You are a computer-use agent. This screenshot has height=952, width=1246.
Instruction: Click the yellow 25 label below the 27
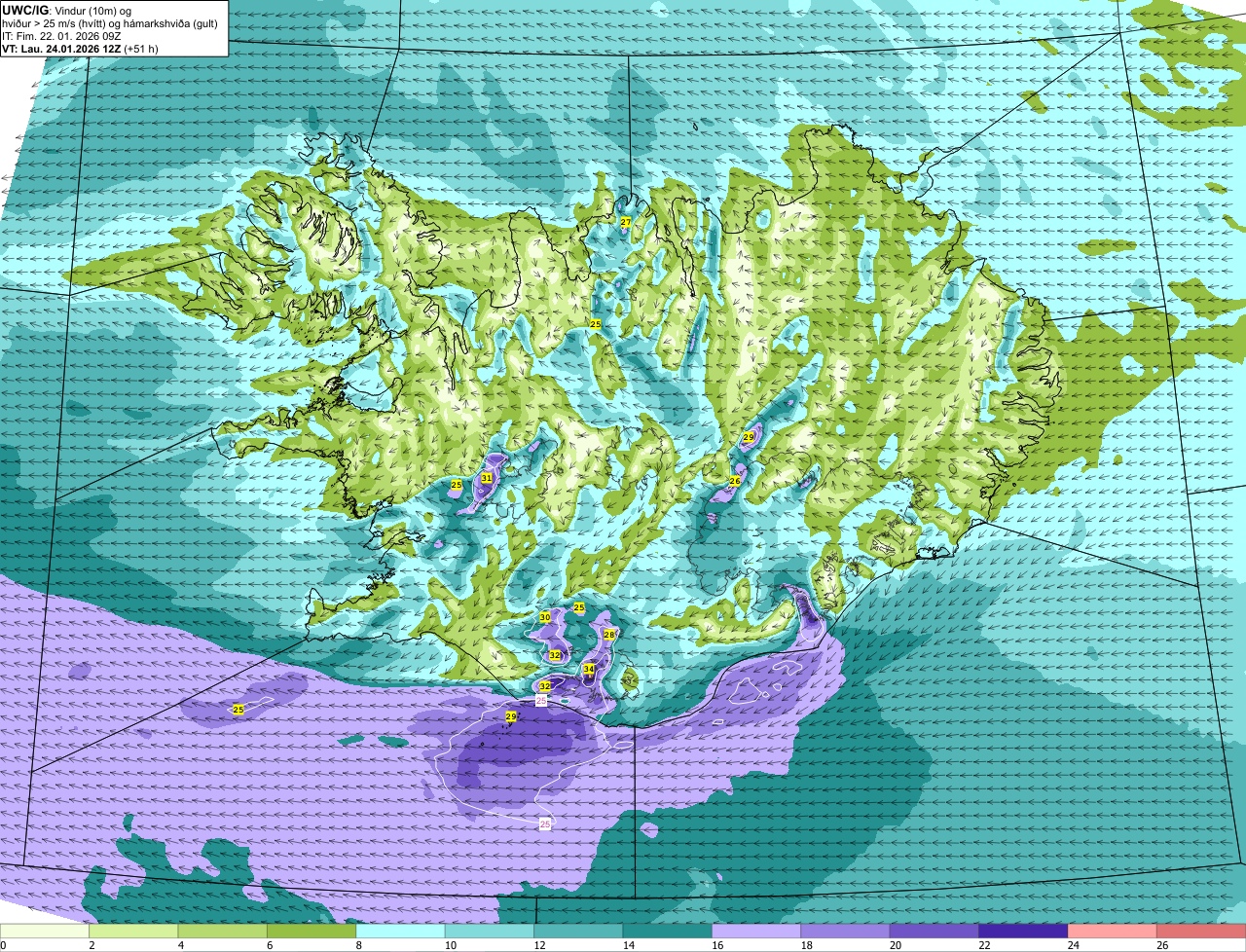point(596,324)
